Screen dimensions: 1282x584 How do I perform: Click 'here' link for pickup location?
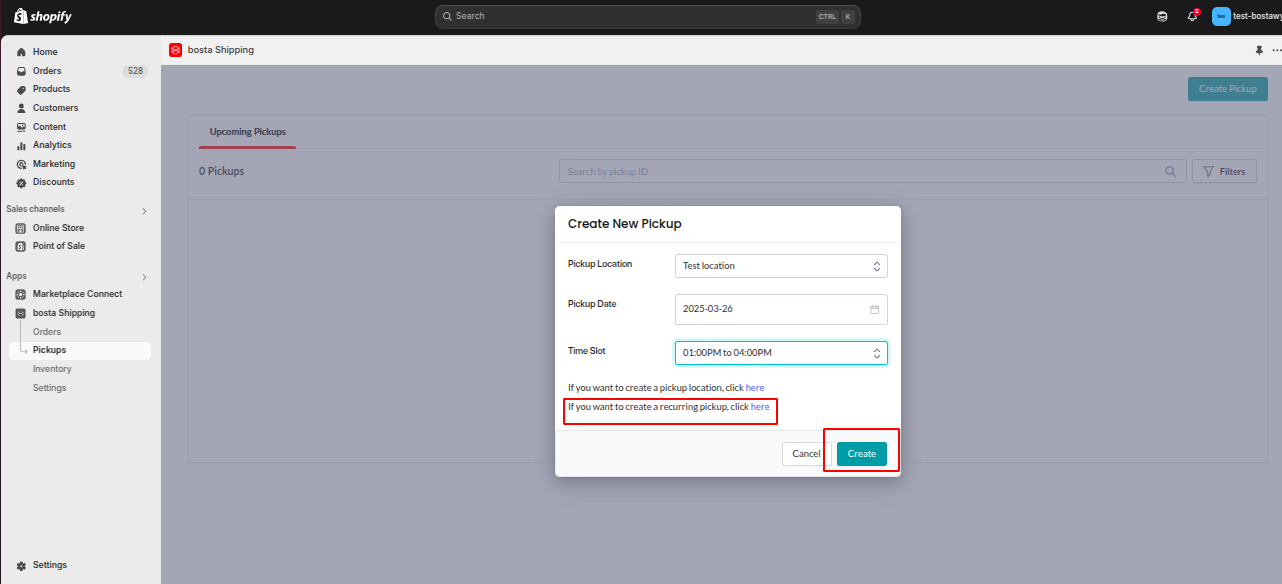[755, 387]
